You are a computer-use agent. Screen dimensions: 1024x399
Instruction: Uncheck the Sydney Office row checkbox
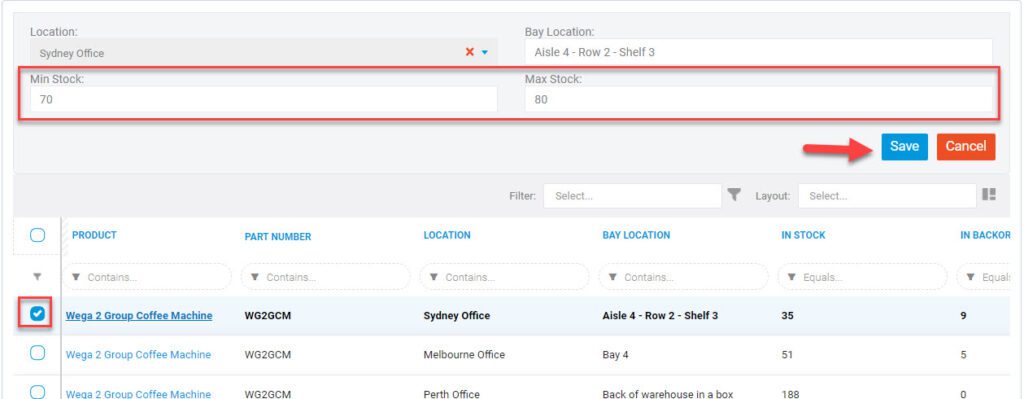[x=38, y=314]
